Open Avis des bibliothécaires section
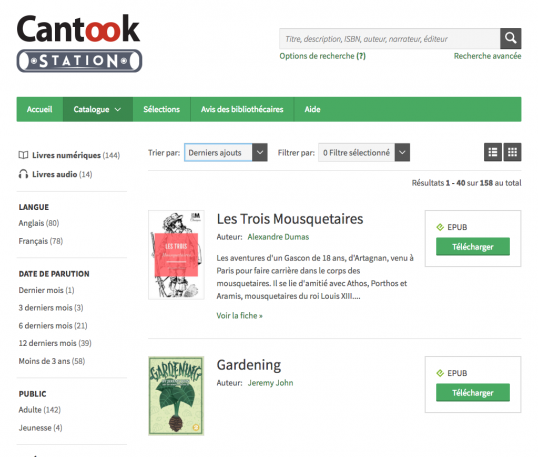The width and height of the screenshot is (538, 457). coord(242,109)
